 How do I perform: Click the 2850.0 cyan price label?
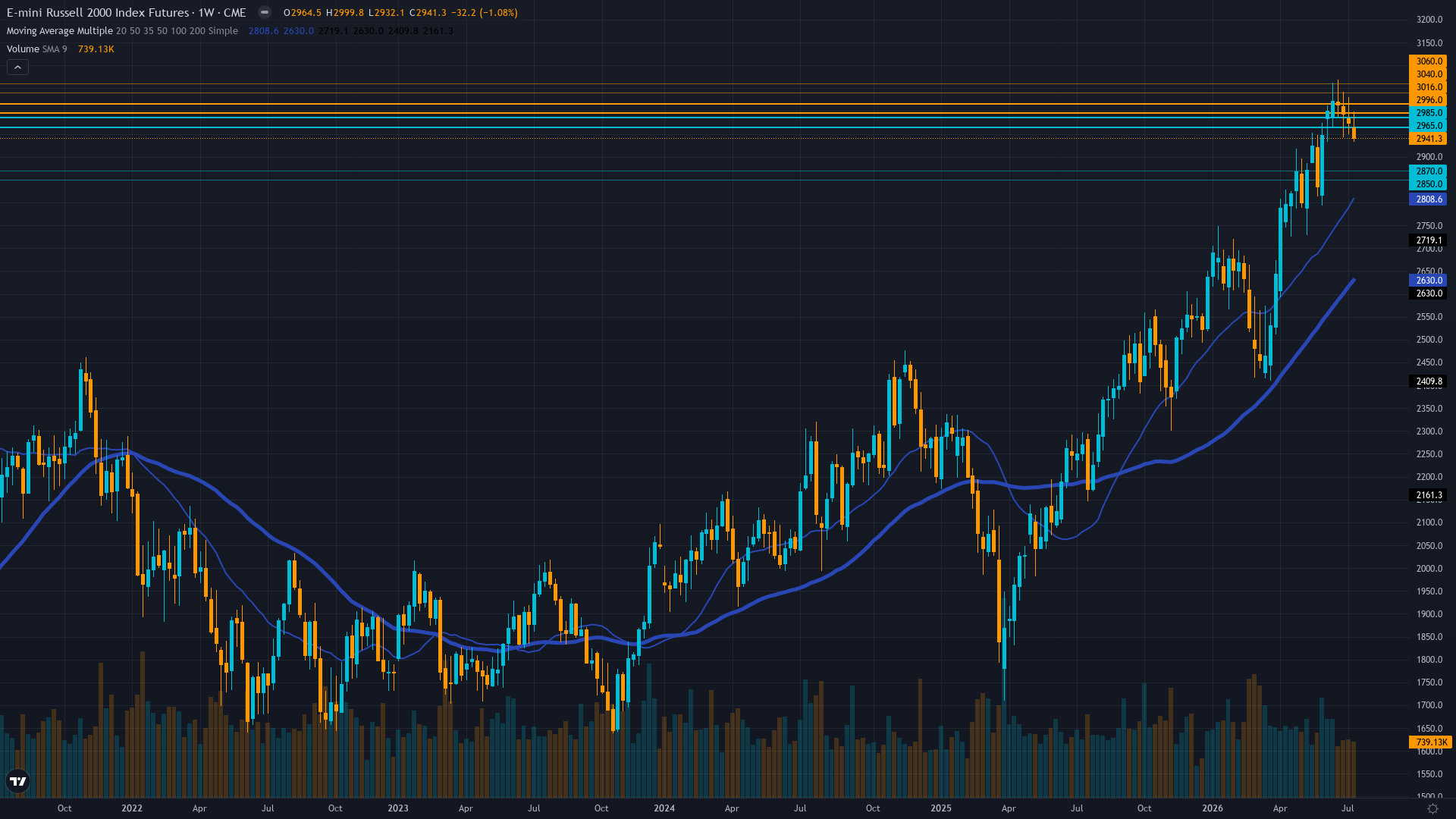click(x=1428, y=184)
